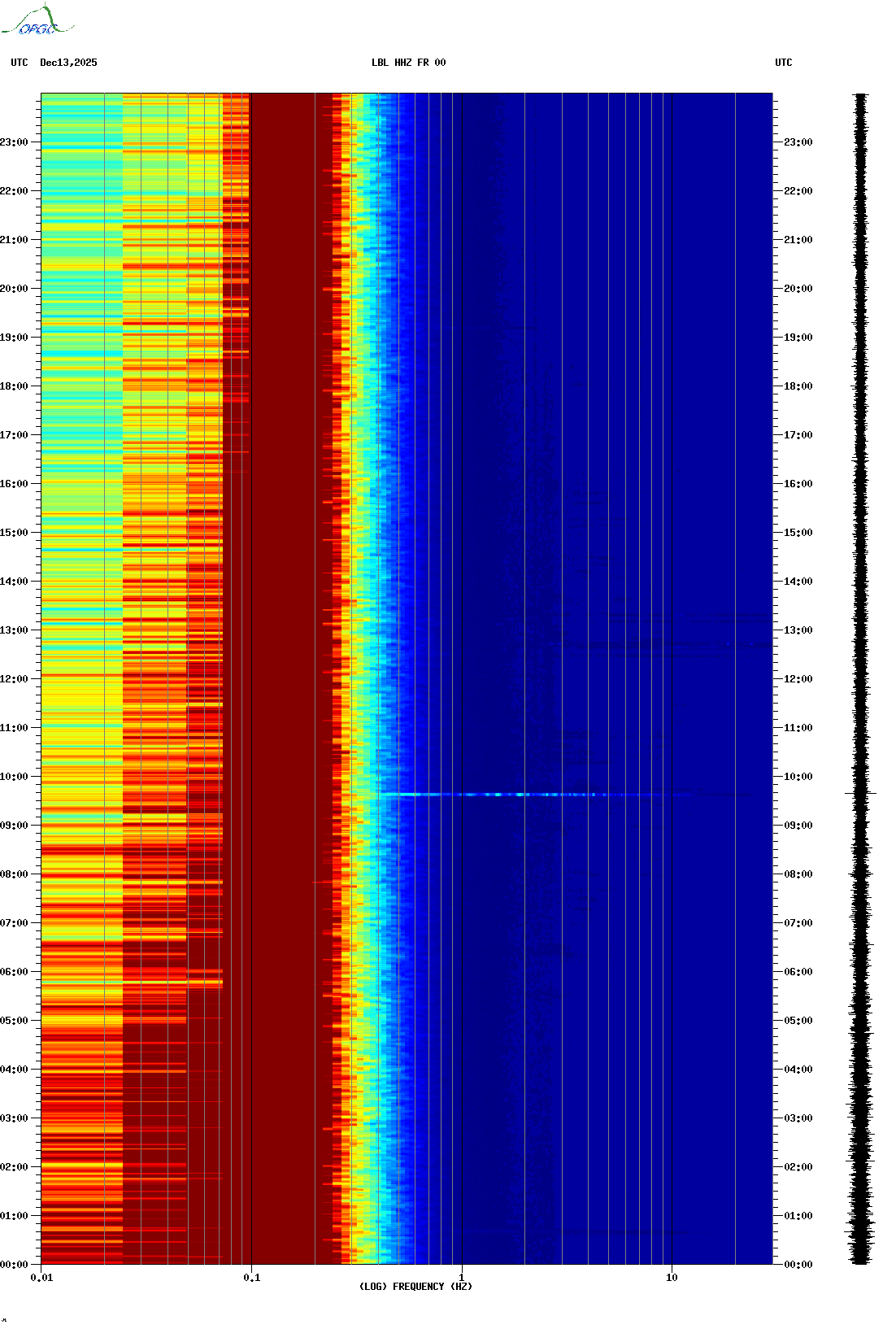Select the 0.01 frequency axis tick label
Viewport: 896px width, 1329px height.
[41, 1278]
